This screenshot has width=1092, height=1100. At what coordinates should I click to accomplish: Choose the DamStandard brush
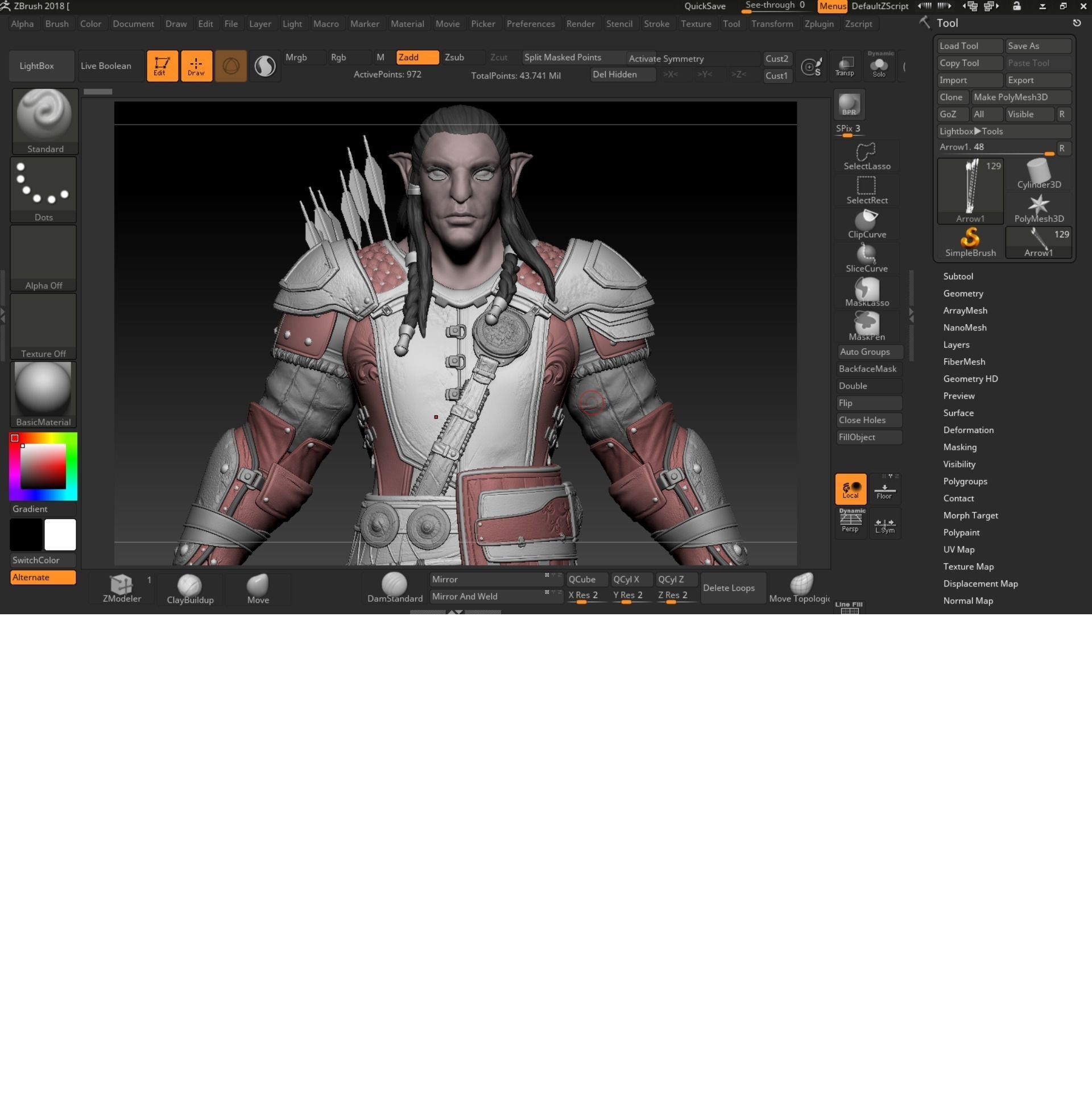pyautogui.click(x=394, y=585)
